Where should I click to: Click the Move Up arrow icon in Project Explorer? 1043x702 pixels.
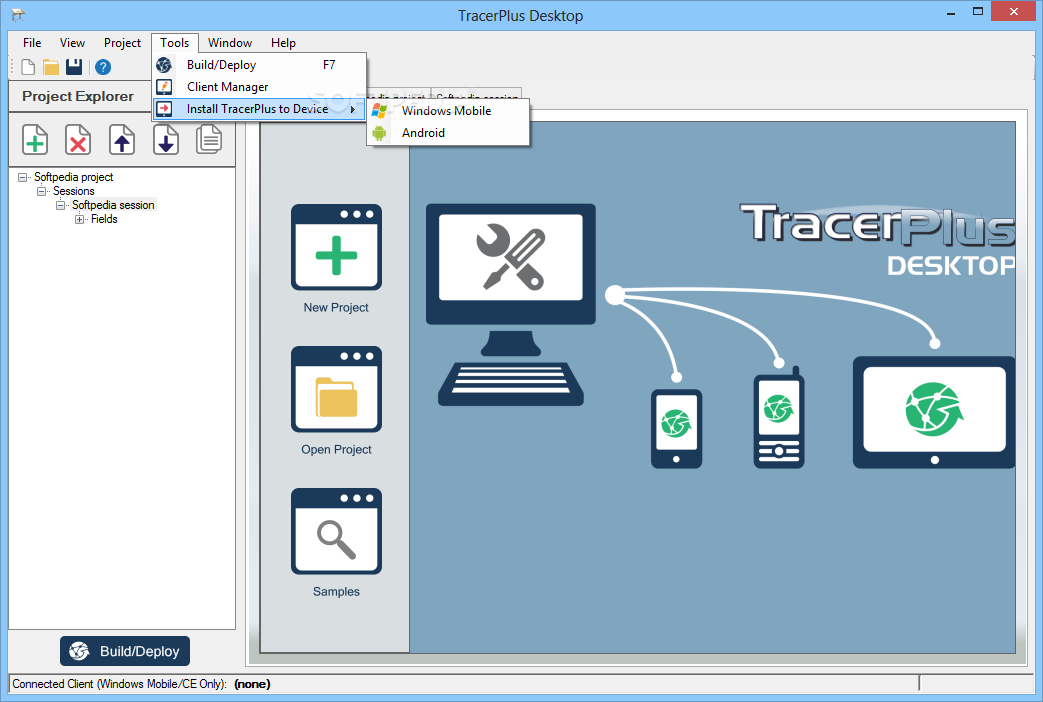pyautogui.click(x=122, y=140)
